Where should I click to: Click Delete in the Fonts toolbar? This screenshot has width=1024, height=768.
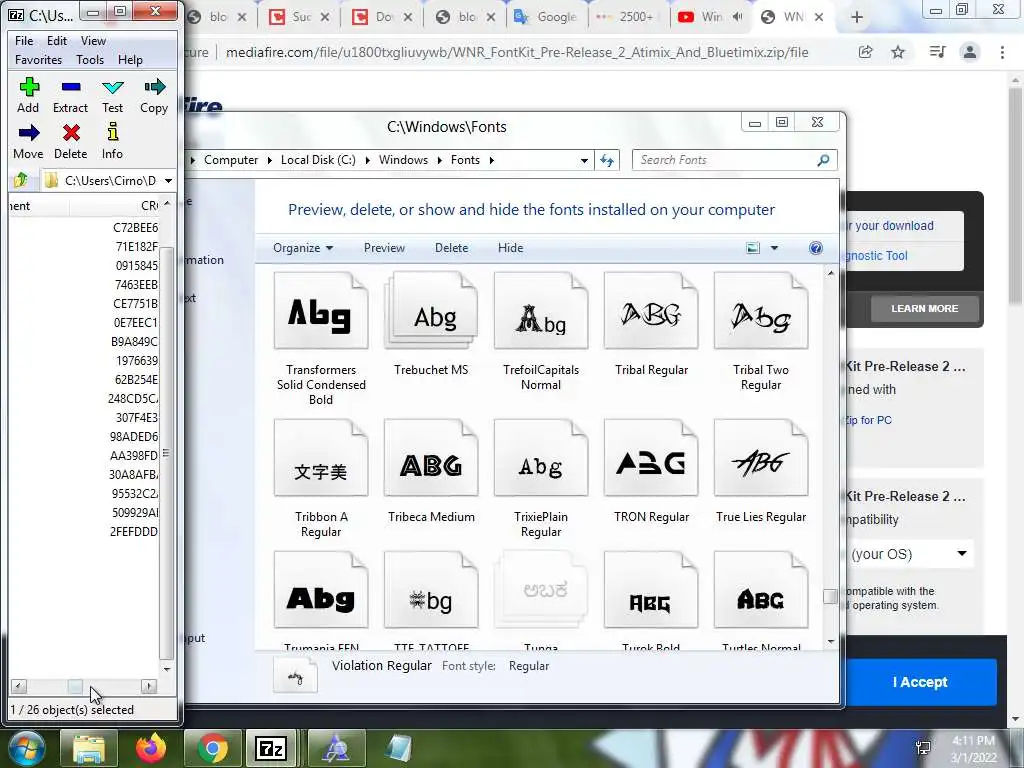451,248
